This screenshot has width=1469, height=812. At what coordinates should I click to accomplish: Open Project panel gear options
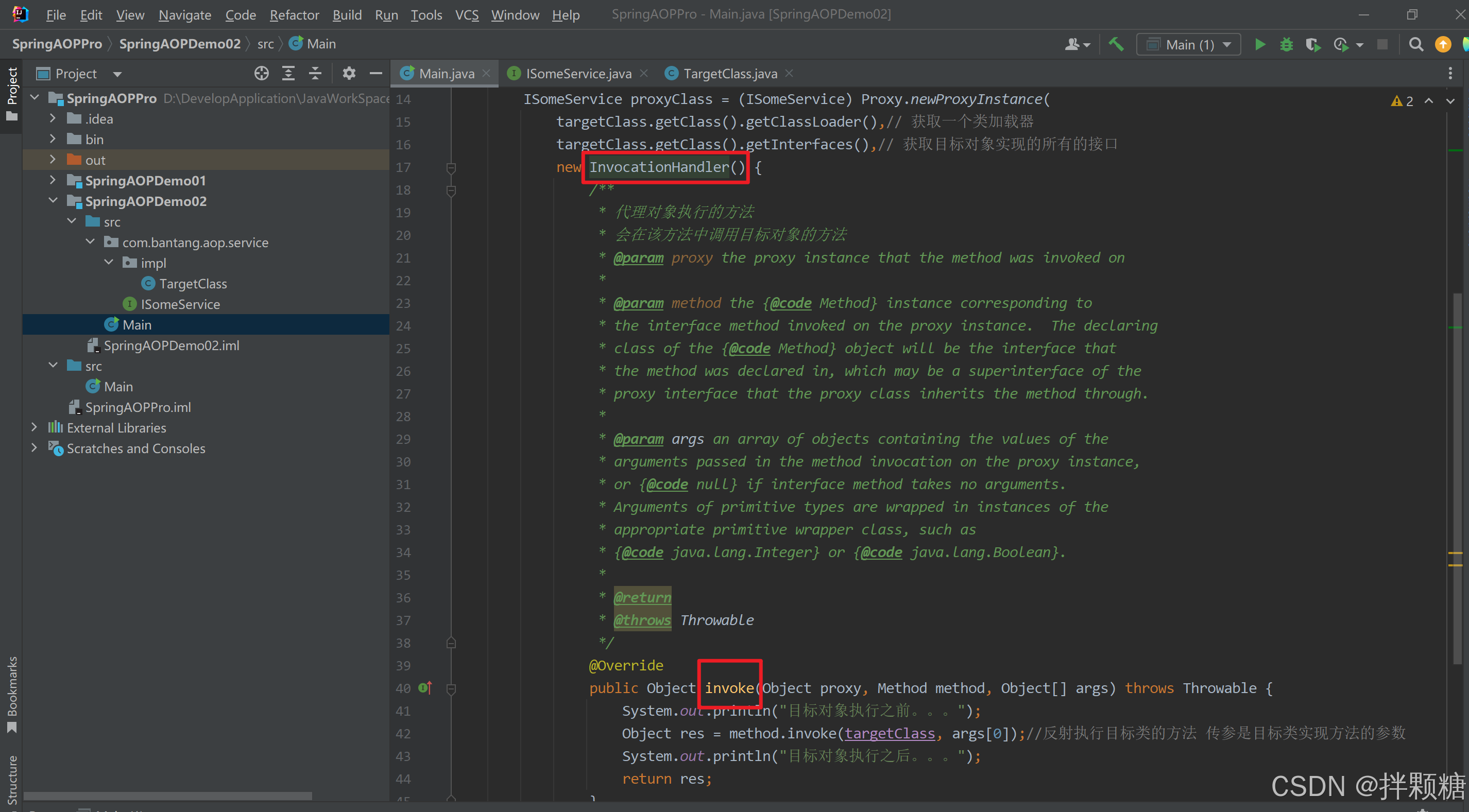pyautogui.click(x=348, y=74)
